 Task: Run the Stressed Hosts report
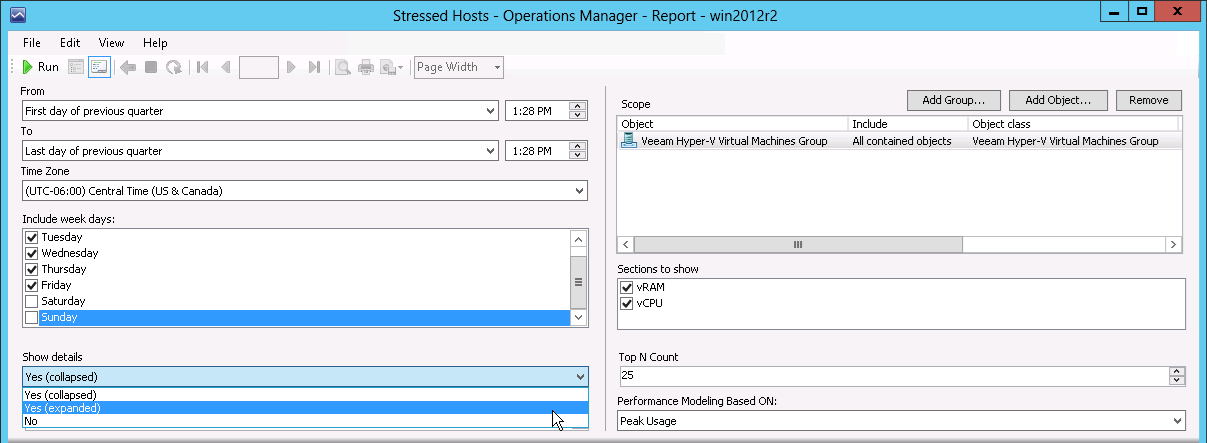pyautogui.click(x=41, y=67)
